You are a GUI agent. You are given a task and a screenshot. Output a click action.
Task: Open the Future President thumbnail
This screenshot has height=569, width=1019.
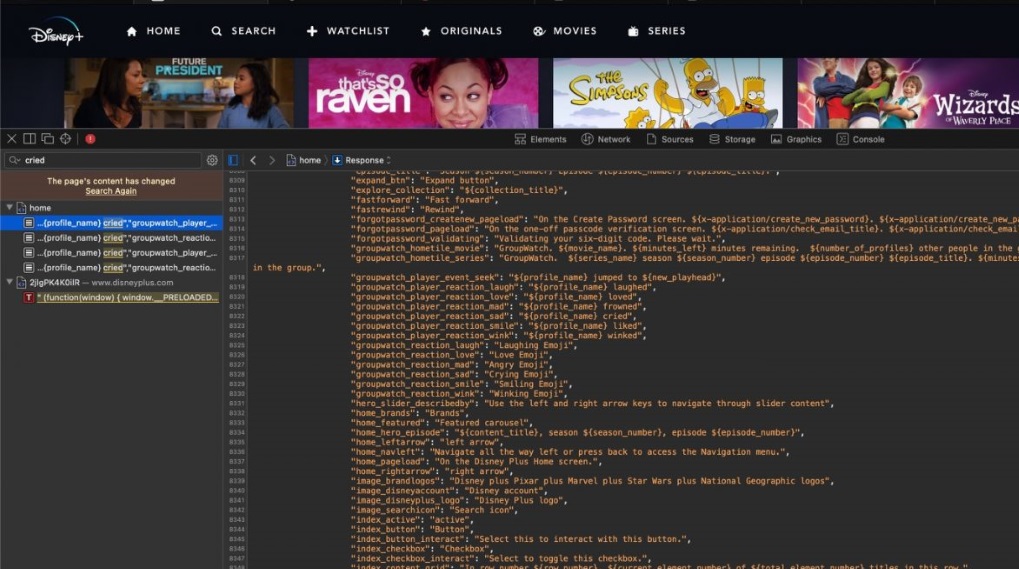coord(179,93)
